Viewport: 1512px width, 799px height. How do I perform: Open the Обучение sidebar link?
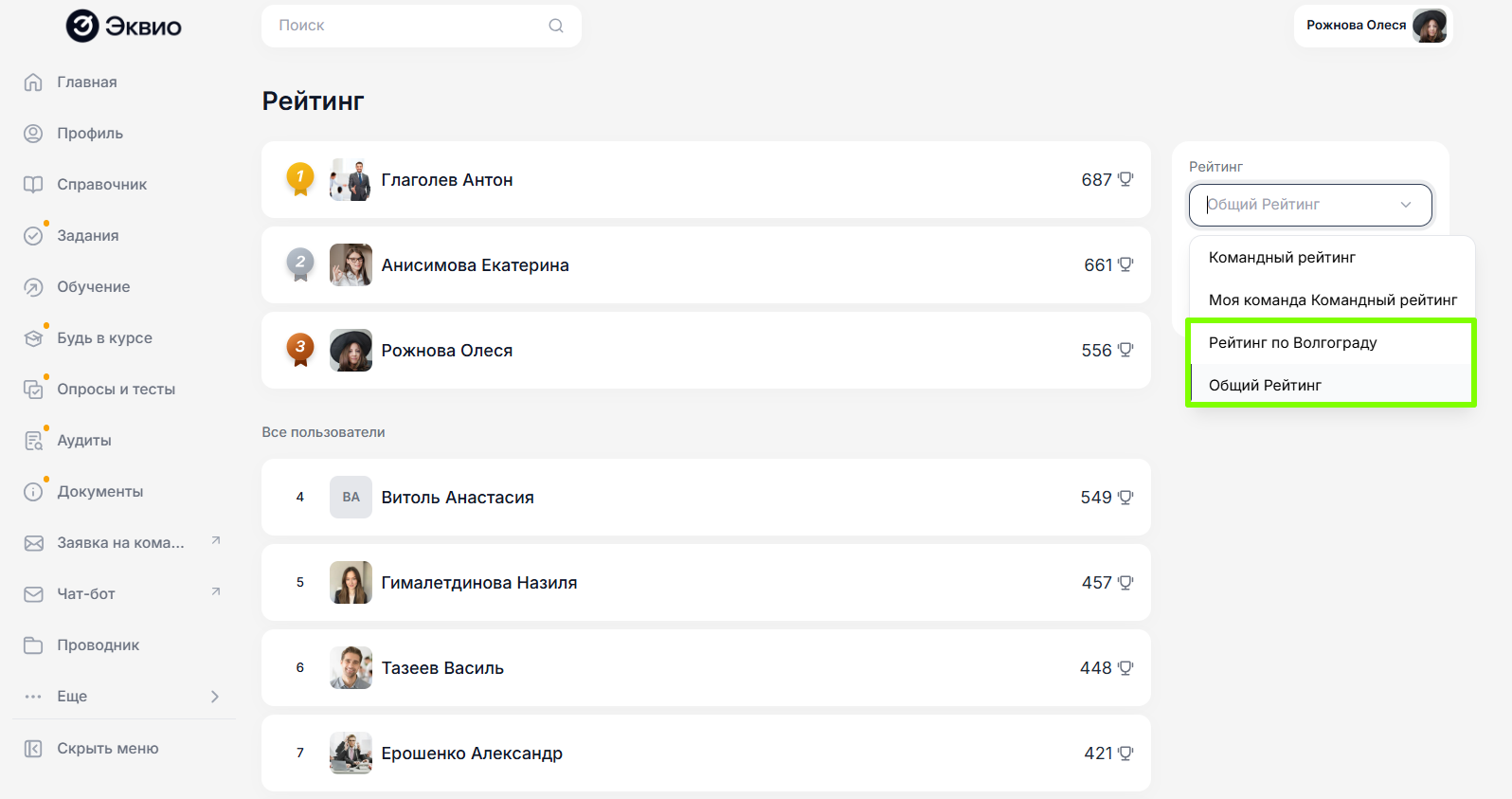click(x=93, y=287)
